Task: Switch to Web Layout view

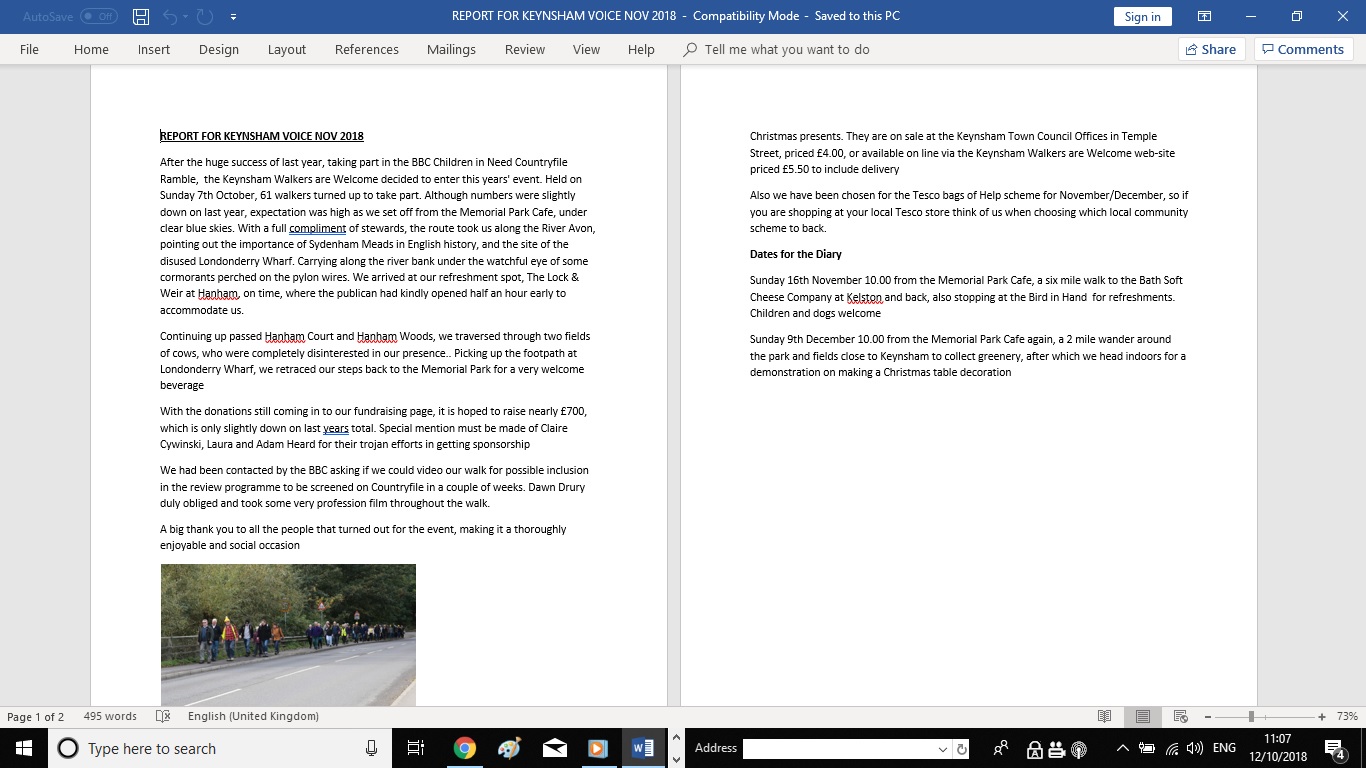Action: pyautogui.click(x=1180, y=716)
